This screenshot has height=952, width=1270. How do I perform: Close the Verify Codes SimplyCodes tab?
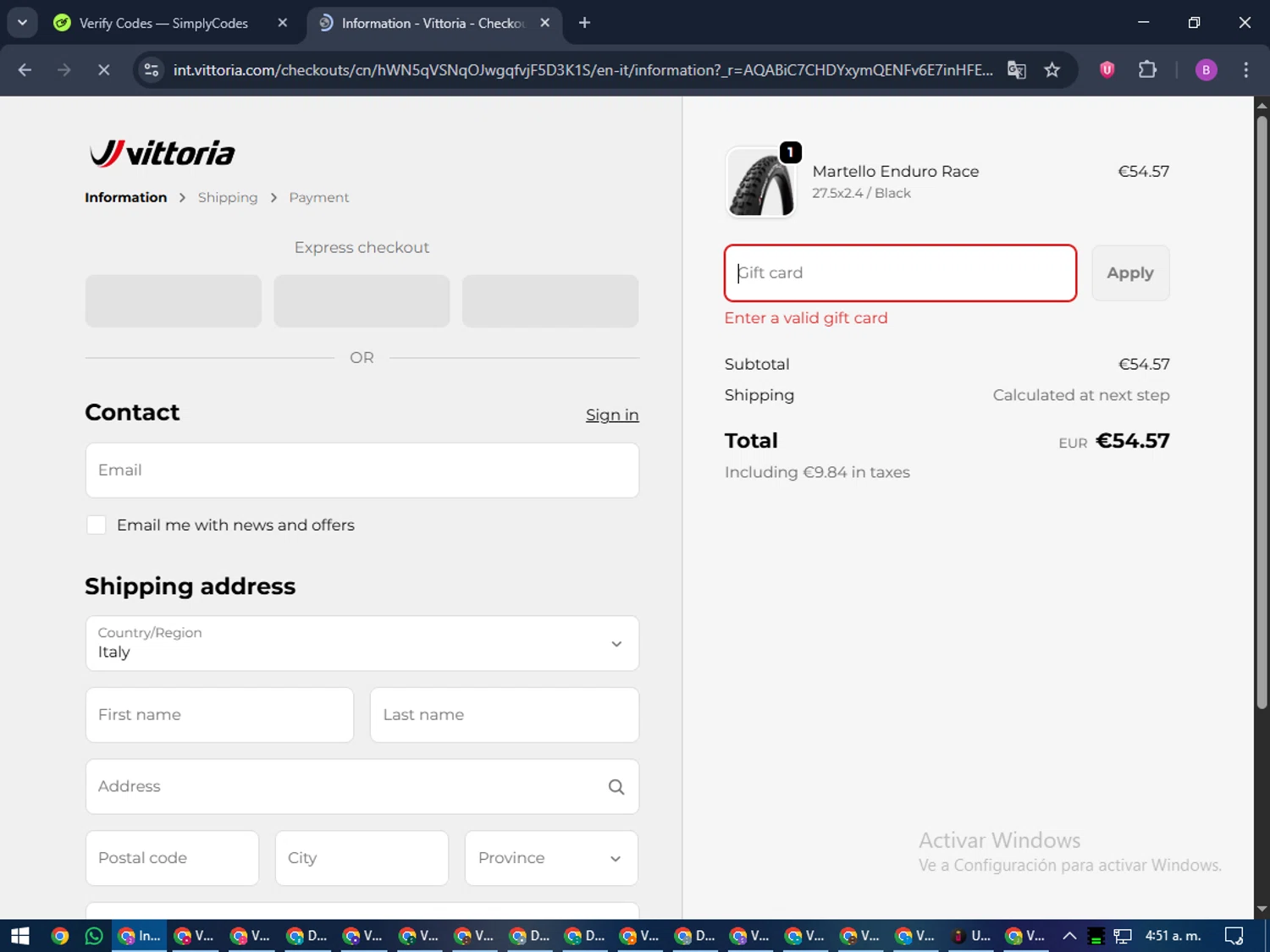coord(283,23)
